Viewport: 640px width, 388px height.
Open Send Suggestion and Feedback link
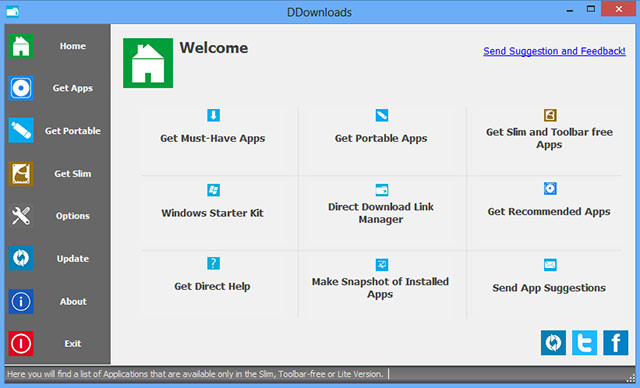(554, 51)
